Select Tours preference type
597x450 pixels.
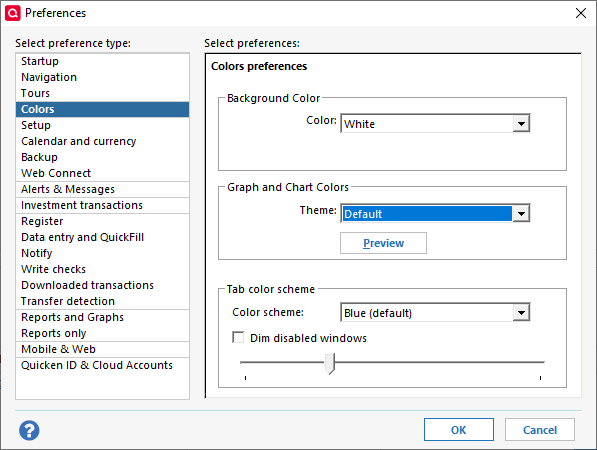[x=102, y=93]
